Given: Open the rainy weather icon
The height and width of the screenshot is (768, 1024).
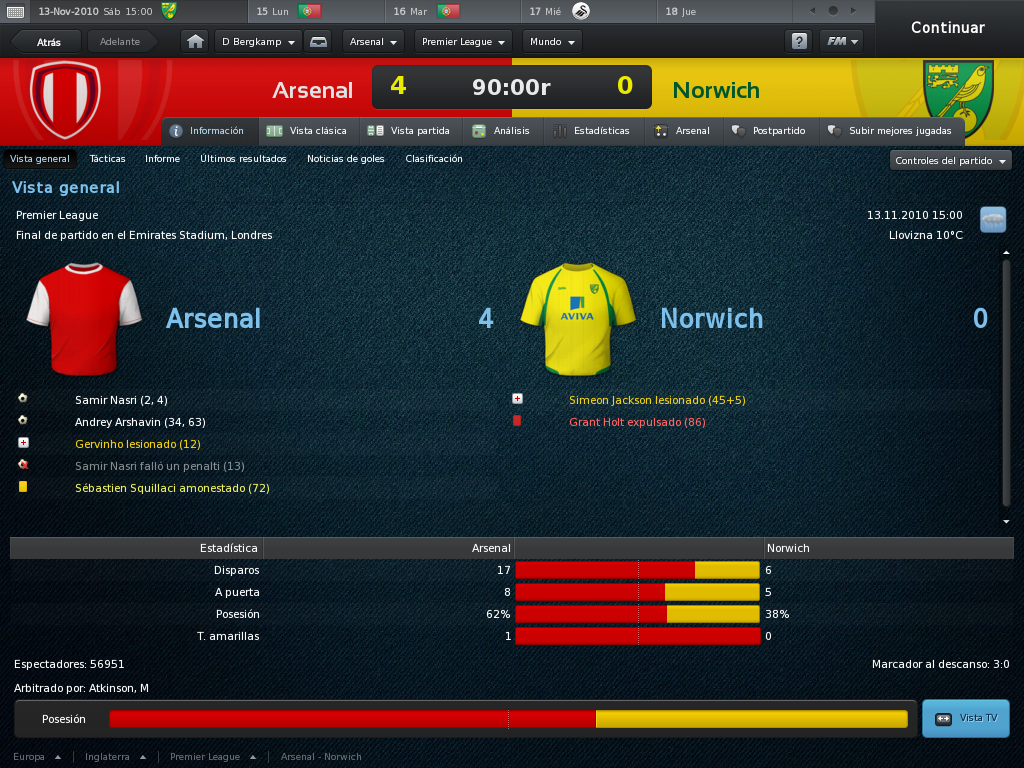Looking at the screenshot, I should [x=993, y=219].
